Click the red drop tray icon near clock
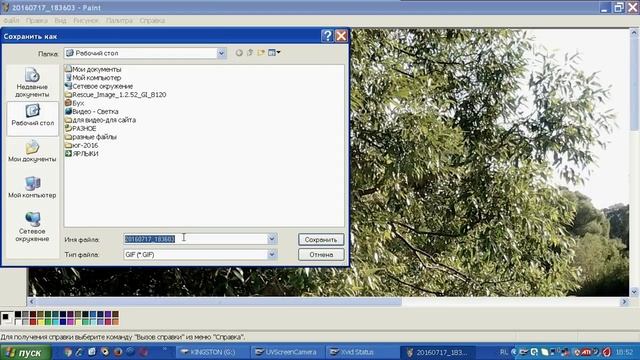Screen dimensions: 640x360 click(x=607, y=352)
